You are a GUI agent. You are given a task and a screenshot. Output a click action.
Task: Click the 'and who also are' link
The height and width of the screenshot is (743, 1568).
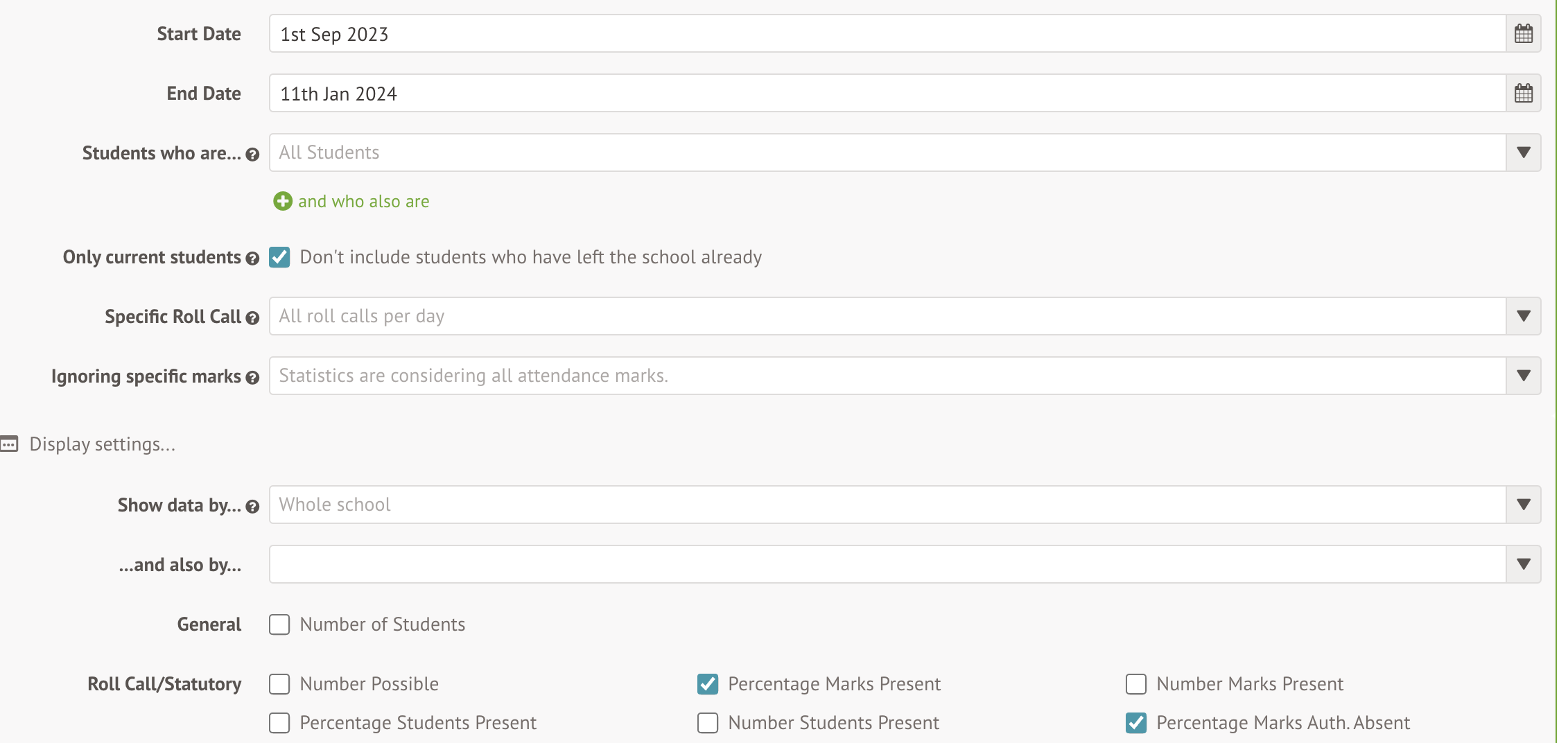pos(363,202)
